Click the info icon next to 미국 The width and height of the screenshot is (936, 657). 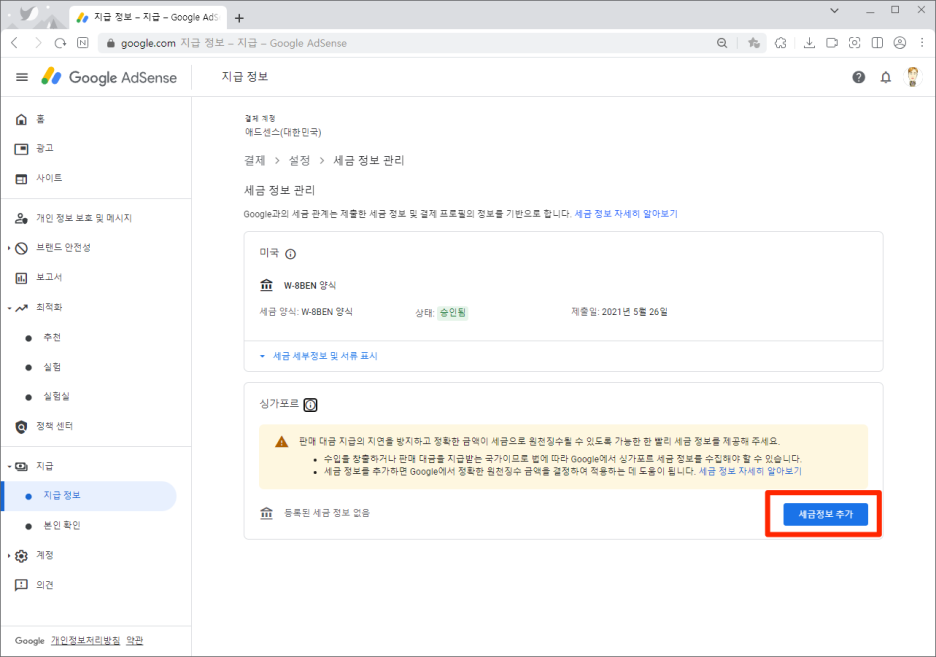tap(291, 254)
